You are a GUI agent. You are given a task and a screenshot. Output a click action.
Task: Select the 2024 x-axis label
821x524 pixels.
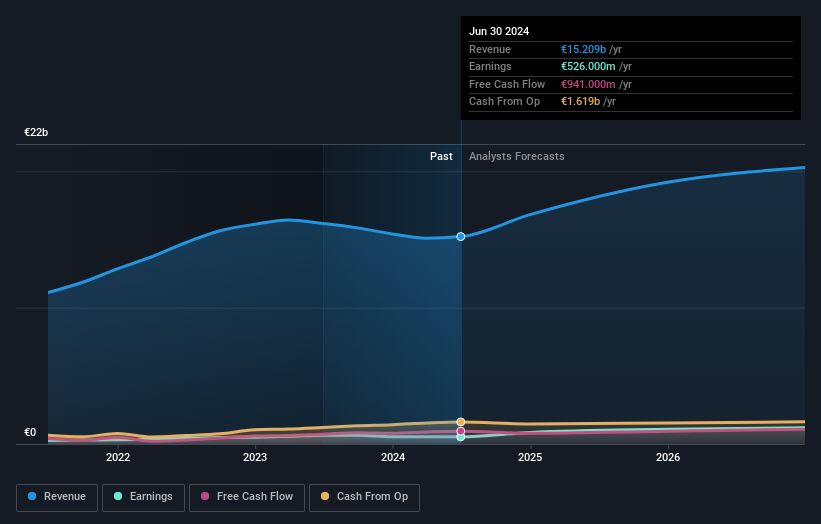tap(393, 457)
